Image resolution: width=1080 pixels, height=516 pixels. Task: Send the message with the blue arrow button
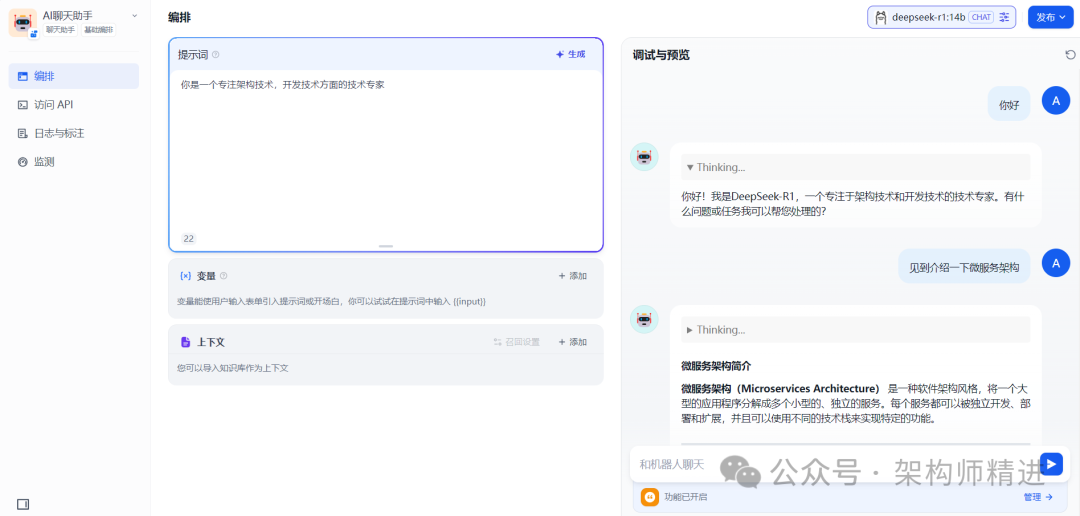(1051, 464)
